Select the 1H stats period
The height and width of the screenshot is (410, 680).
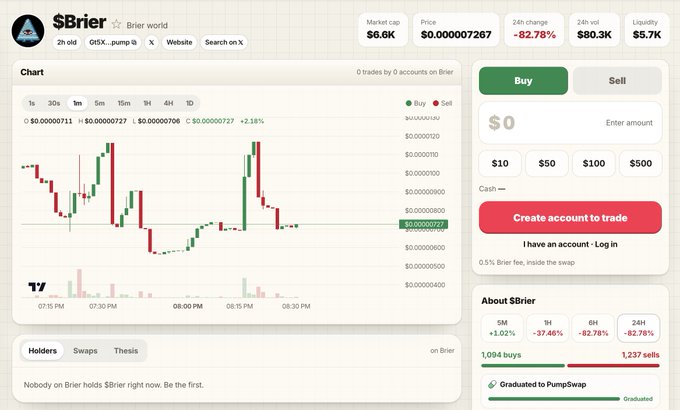(548, 328)
